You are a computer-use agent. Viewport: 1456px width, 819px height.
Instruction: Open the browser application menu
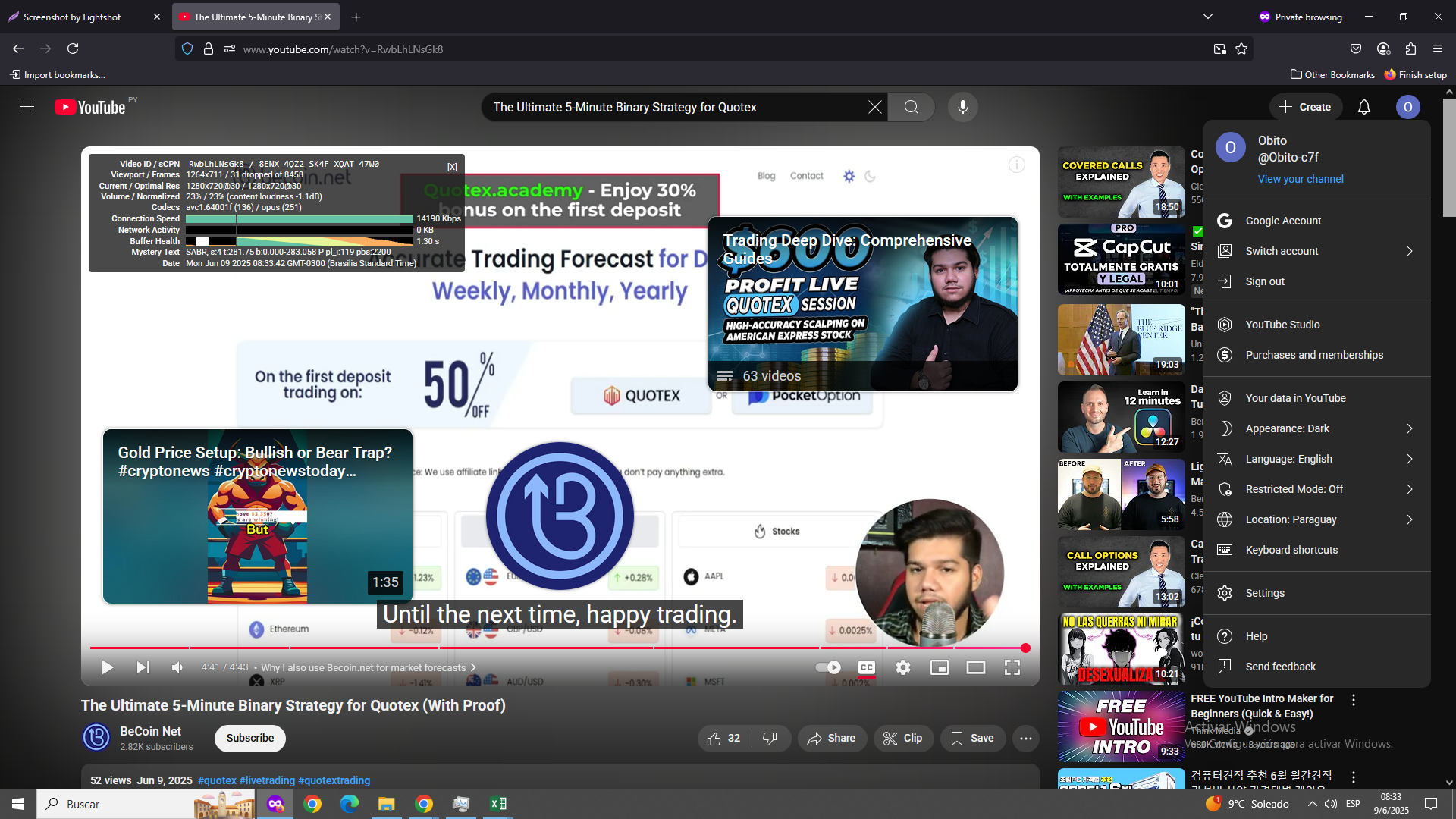click(x=1438, y=49)
